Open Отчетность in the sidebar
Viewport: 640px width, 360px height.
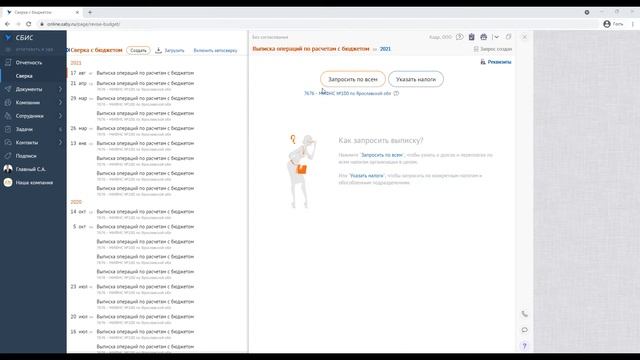click(x=29, y=62)
